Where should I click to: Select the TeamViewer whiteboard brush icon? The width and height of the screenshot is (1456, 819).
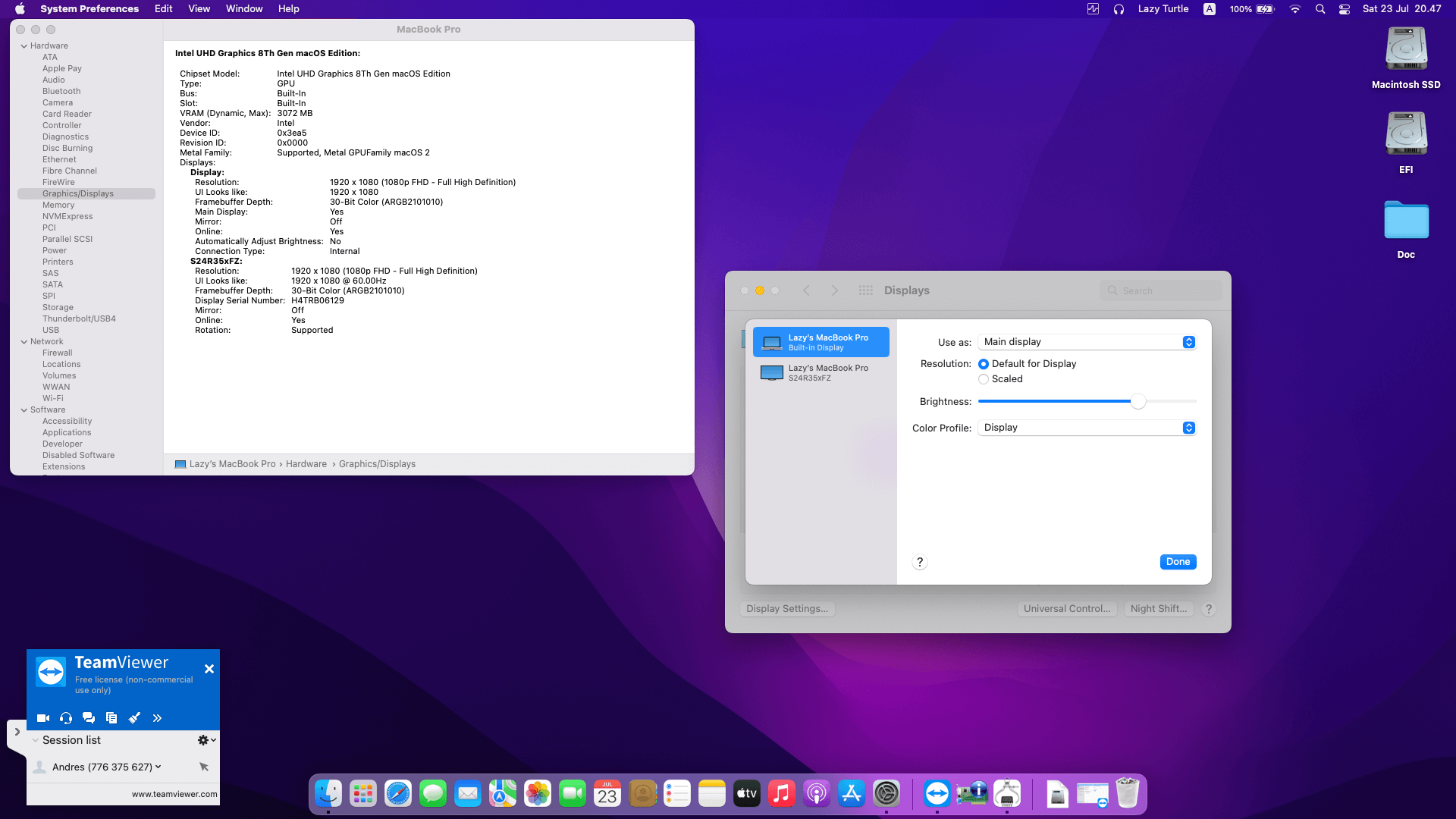(134, 718)
